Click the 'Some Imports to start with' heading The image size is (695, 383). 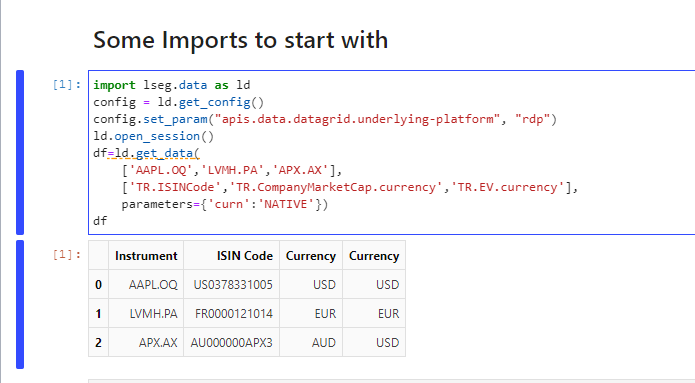coord(241,40)
